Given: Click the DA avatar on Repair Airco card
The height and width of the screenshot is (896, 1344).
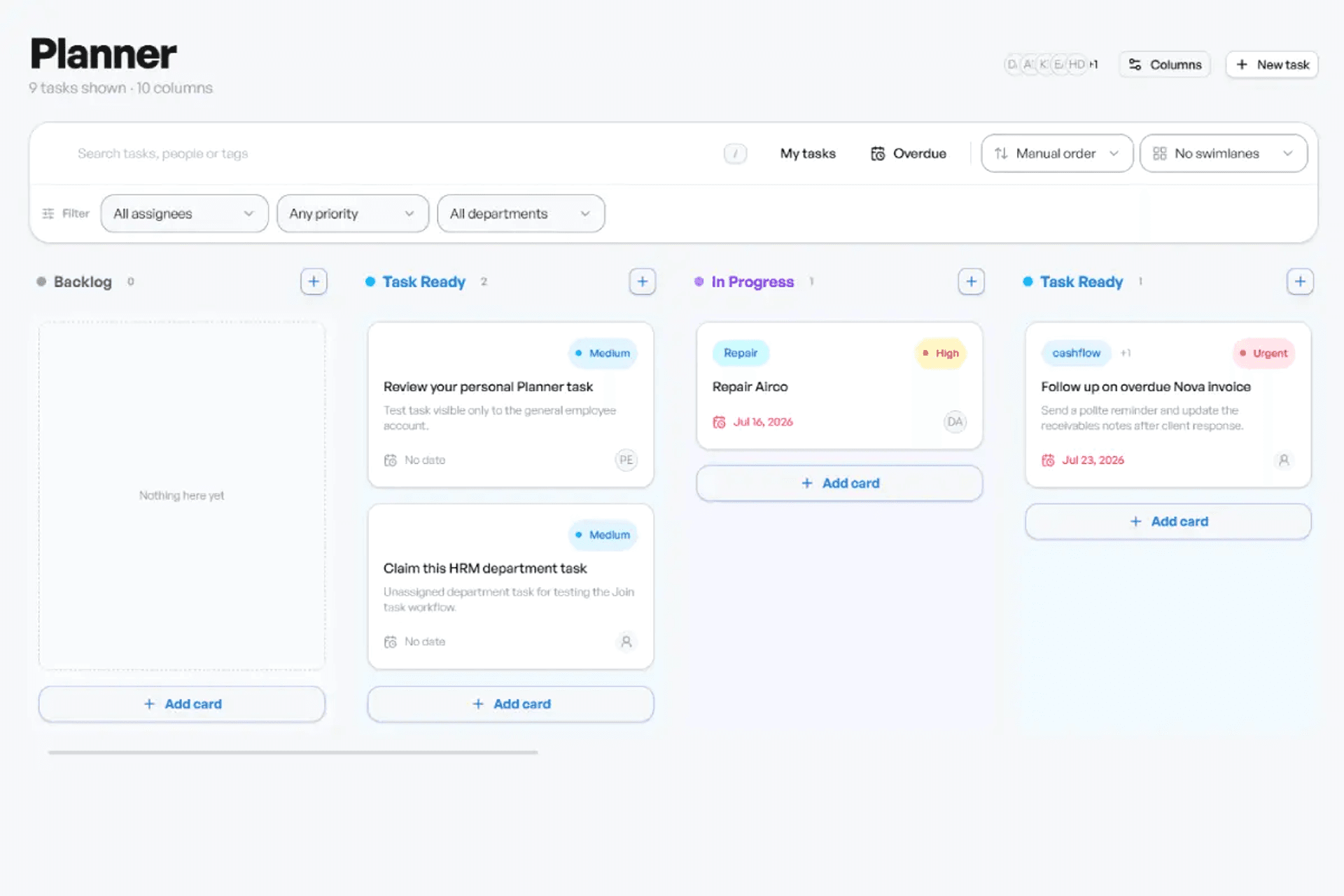Looking at the screenshot, I should (x=955, y=421).
